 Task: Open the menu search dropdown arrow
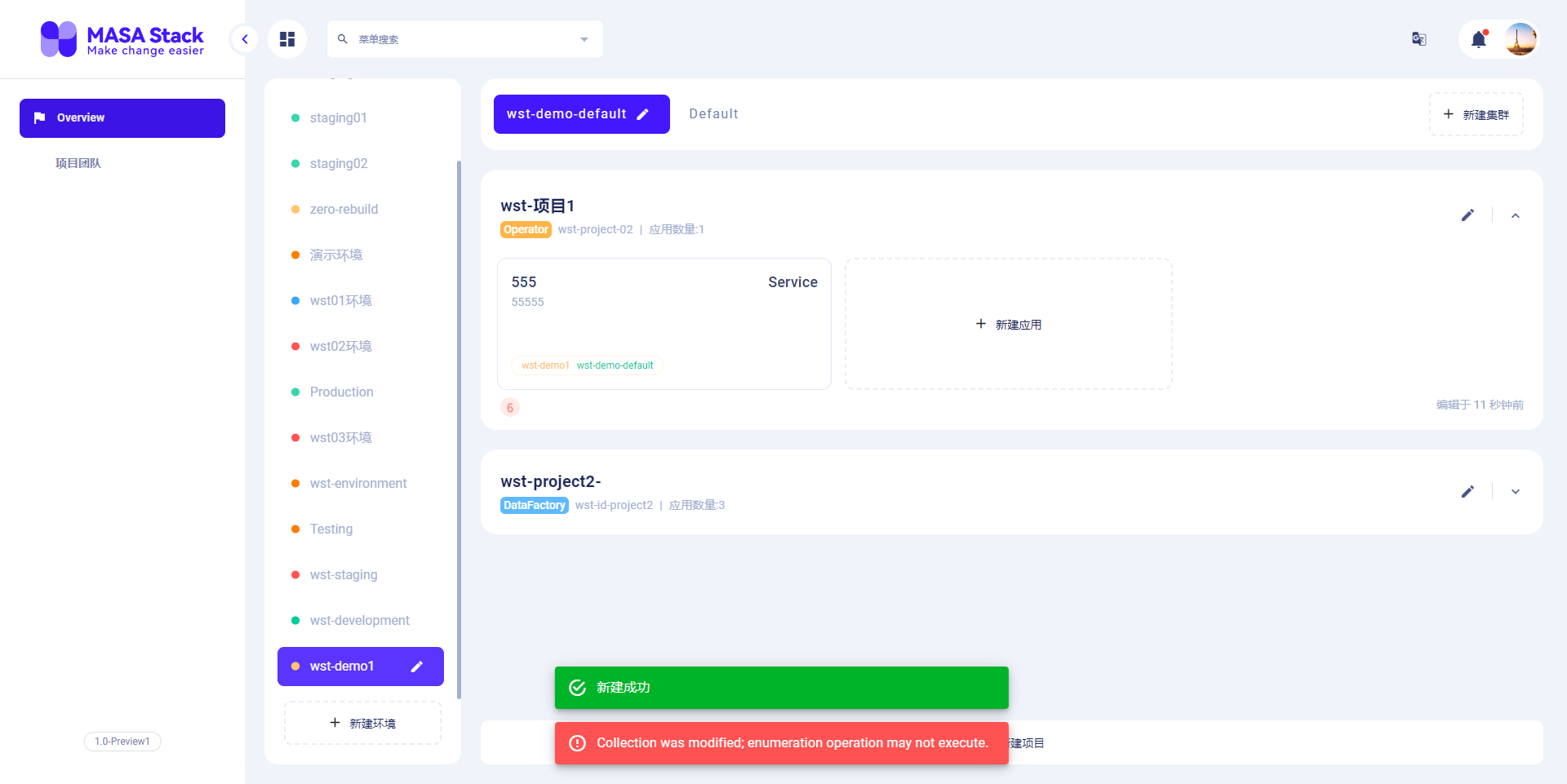click(x=584, y=38)
